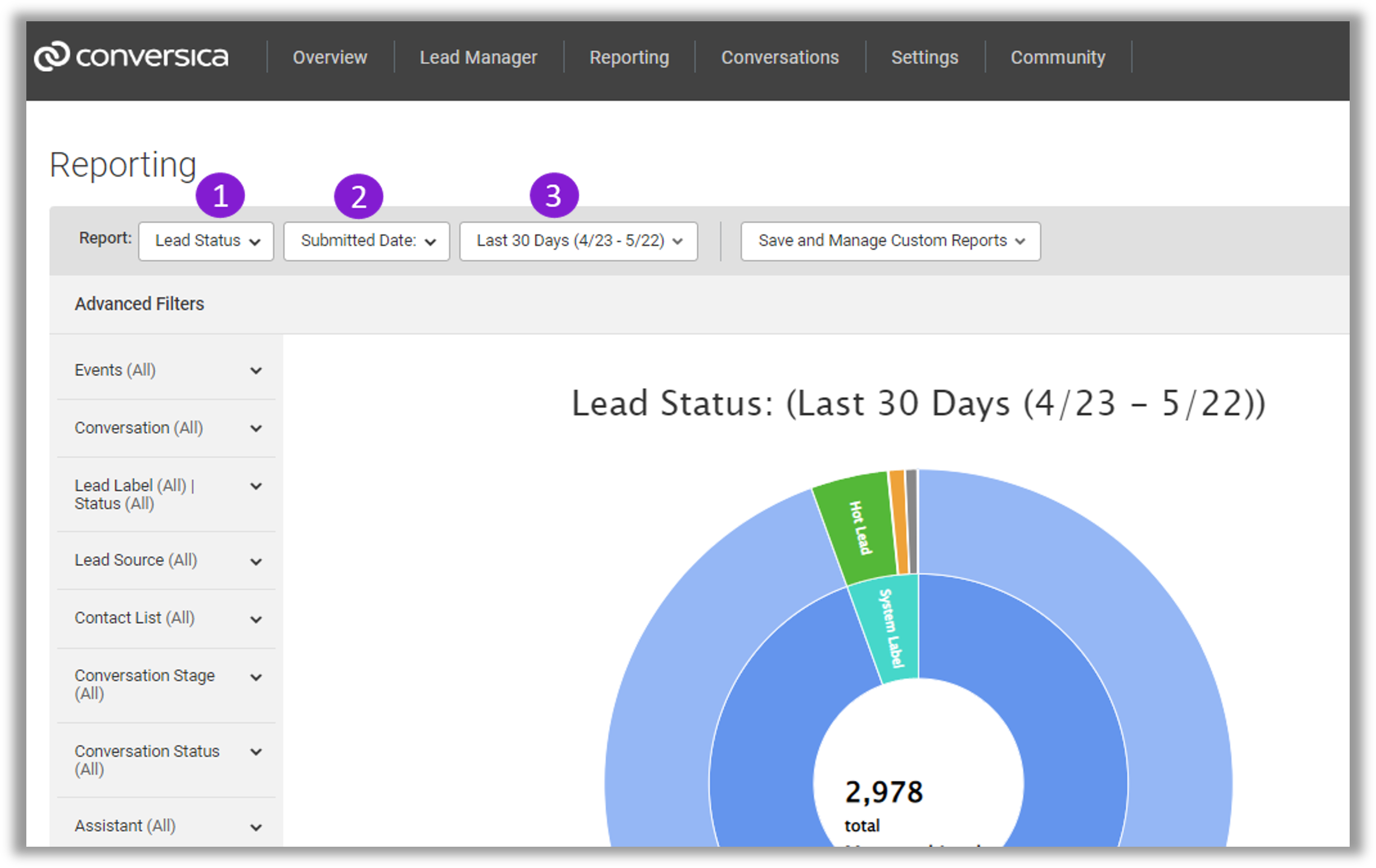Open the Submitted Date dropdown
Viewport: 1376px width, 868px height.
coord(367,241)
